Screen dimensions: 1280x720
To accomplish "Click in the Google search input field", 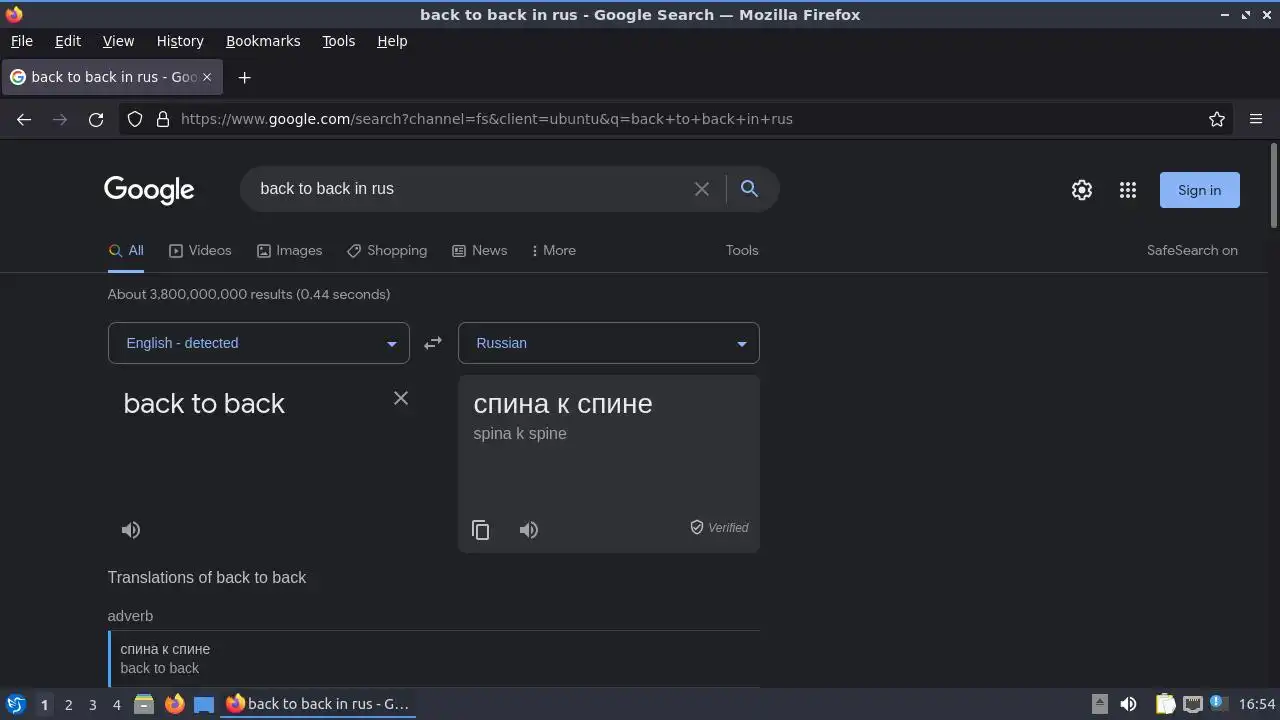I will (470, 189).
